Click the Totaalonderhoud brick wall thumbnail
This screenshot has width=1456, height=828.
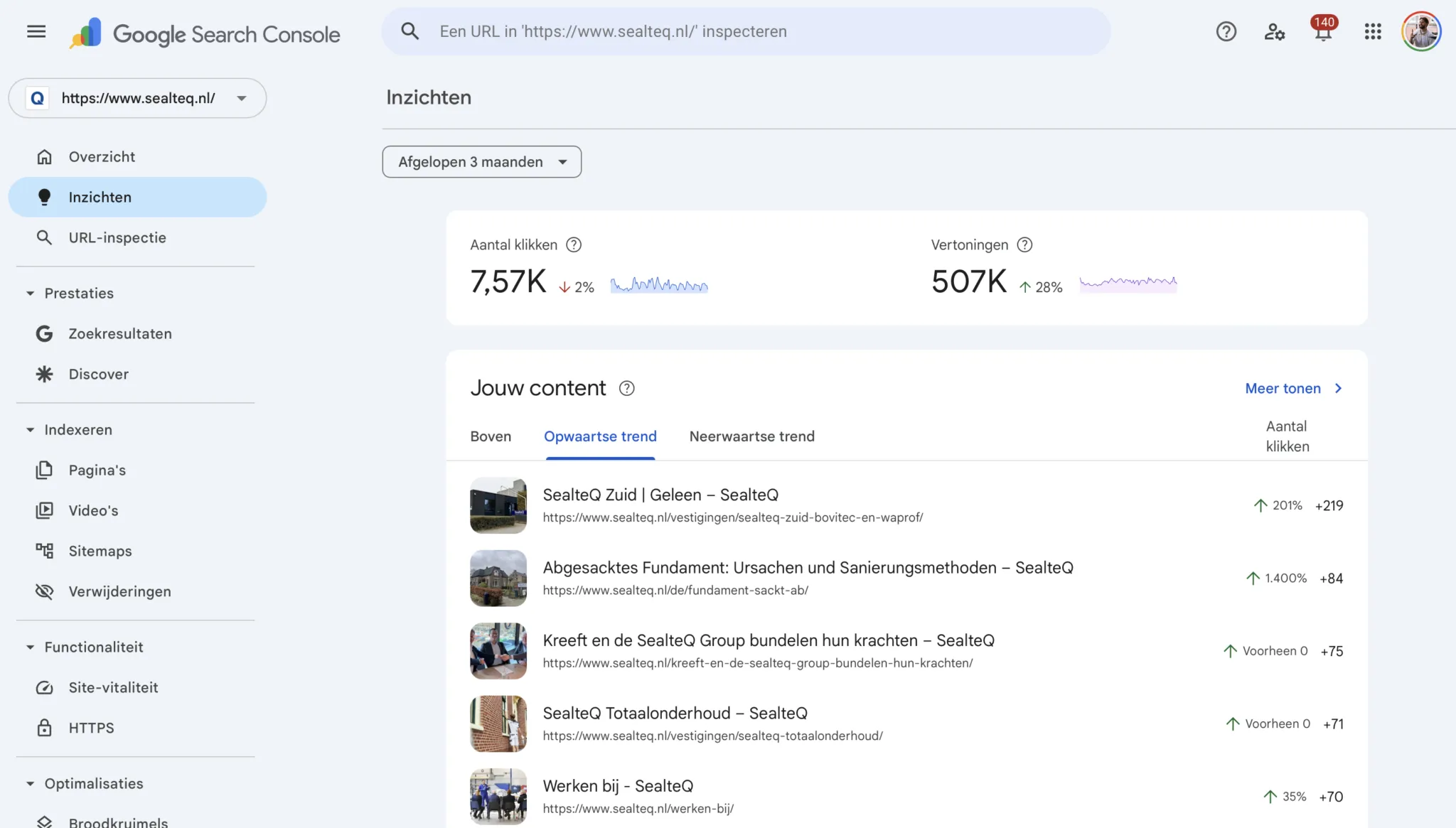pos(498,724)
